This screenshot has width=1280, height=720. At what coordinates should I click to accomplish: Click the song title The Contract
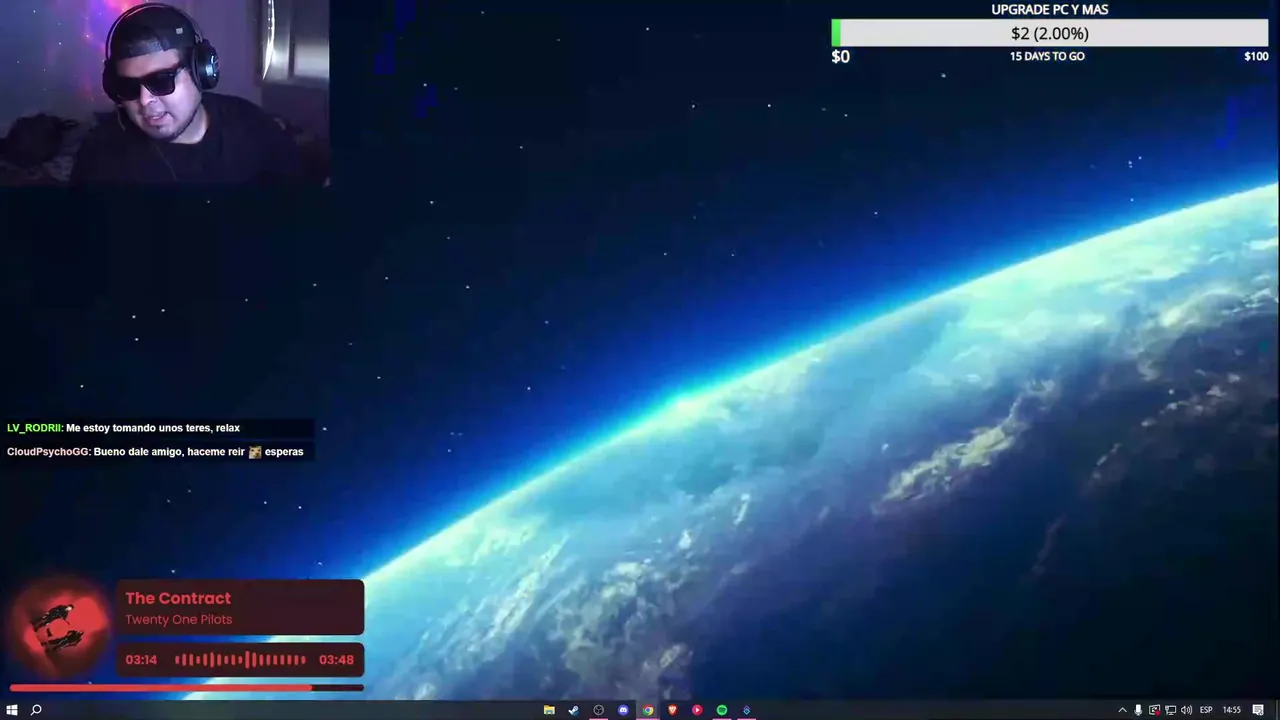click(178, 598)
